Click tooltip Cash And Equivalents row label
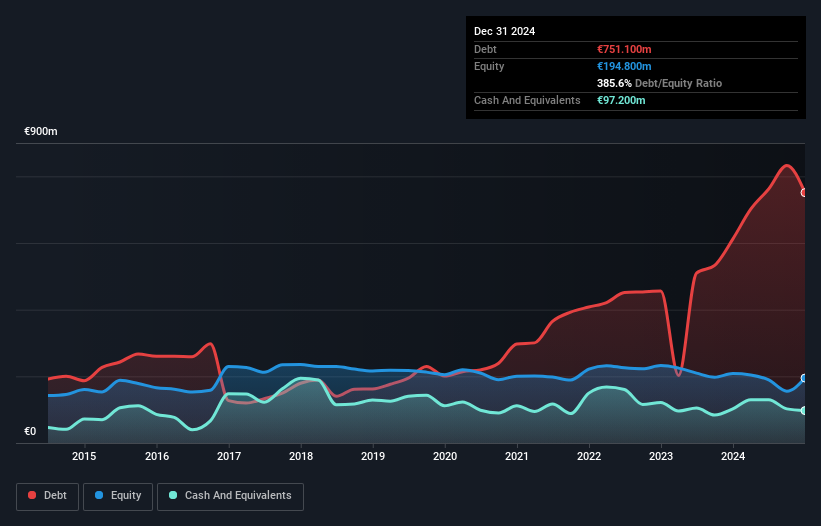Viewport: 821px width, 526px height. click(527, 100)
